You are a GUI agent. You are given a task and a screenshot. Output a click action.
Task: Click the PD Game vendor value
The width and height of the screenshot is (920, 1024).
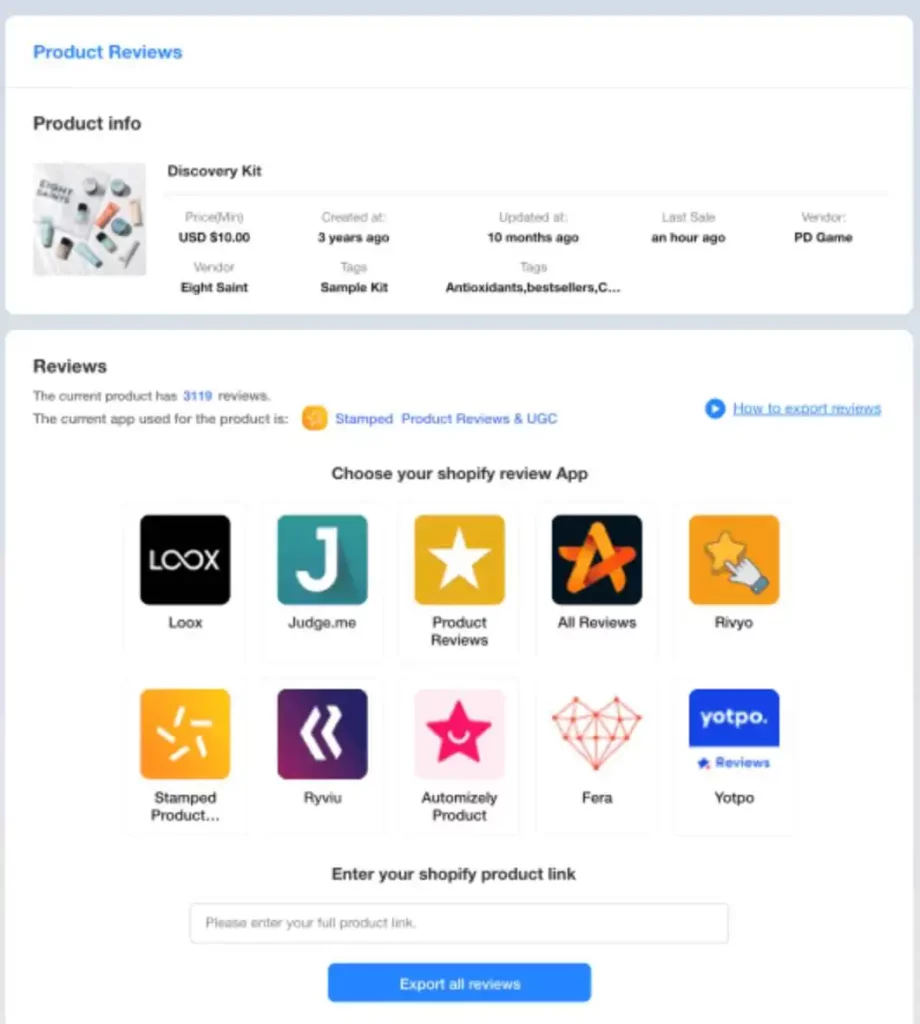click(823, 238)
